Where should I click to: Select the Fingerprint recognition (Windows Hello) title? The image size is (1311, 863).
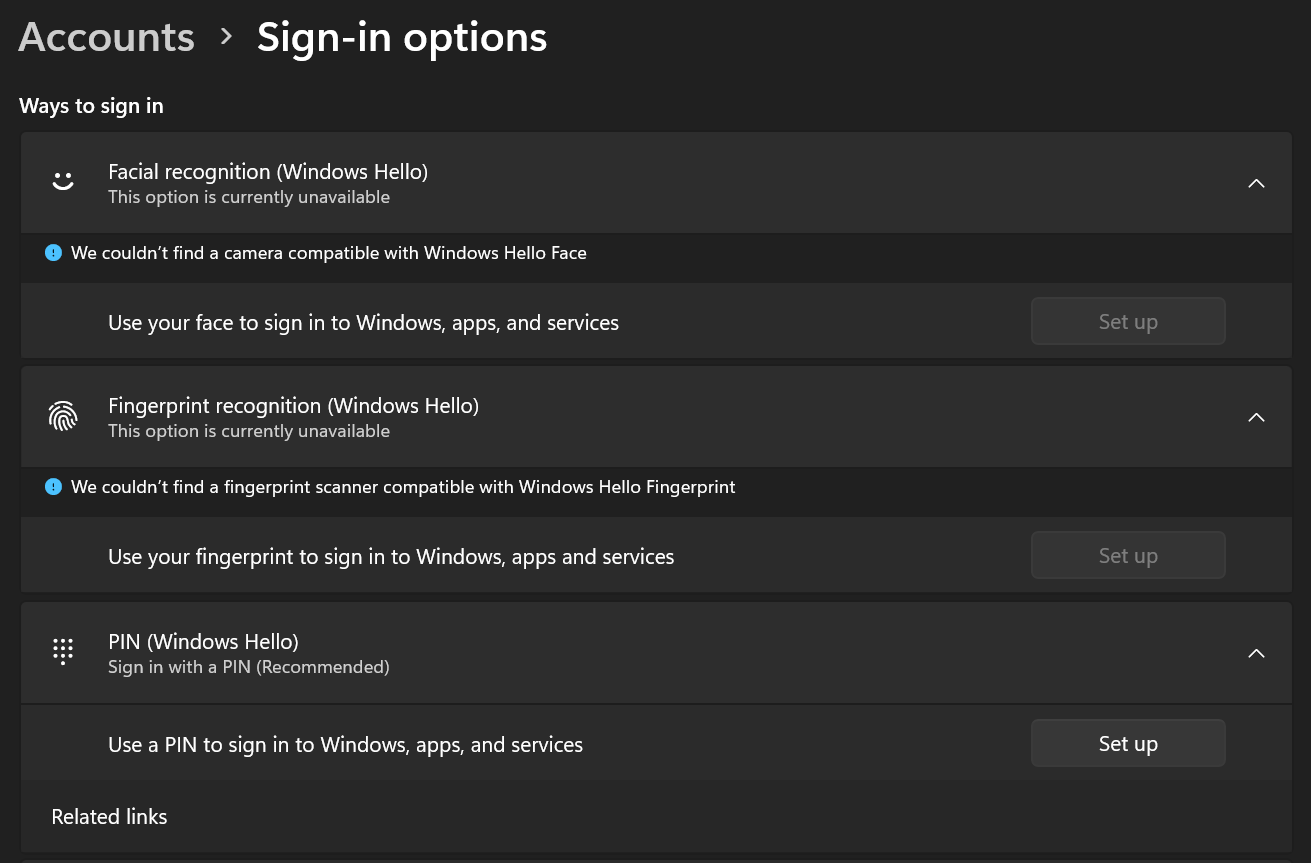tap(293, 406)
